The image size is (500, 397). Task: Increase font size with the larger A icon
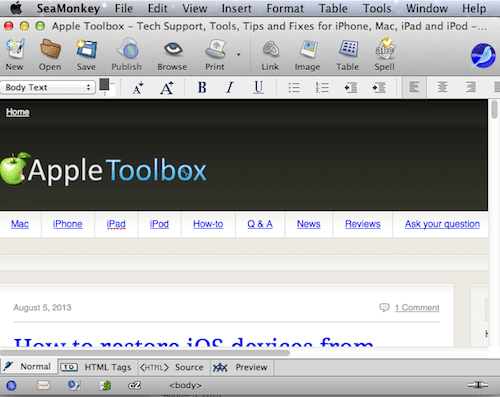167,88
